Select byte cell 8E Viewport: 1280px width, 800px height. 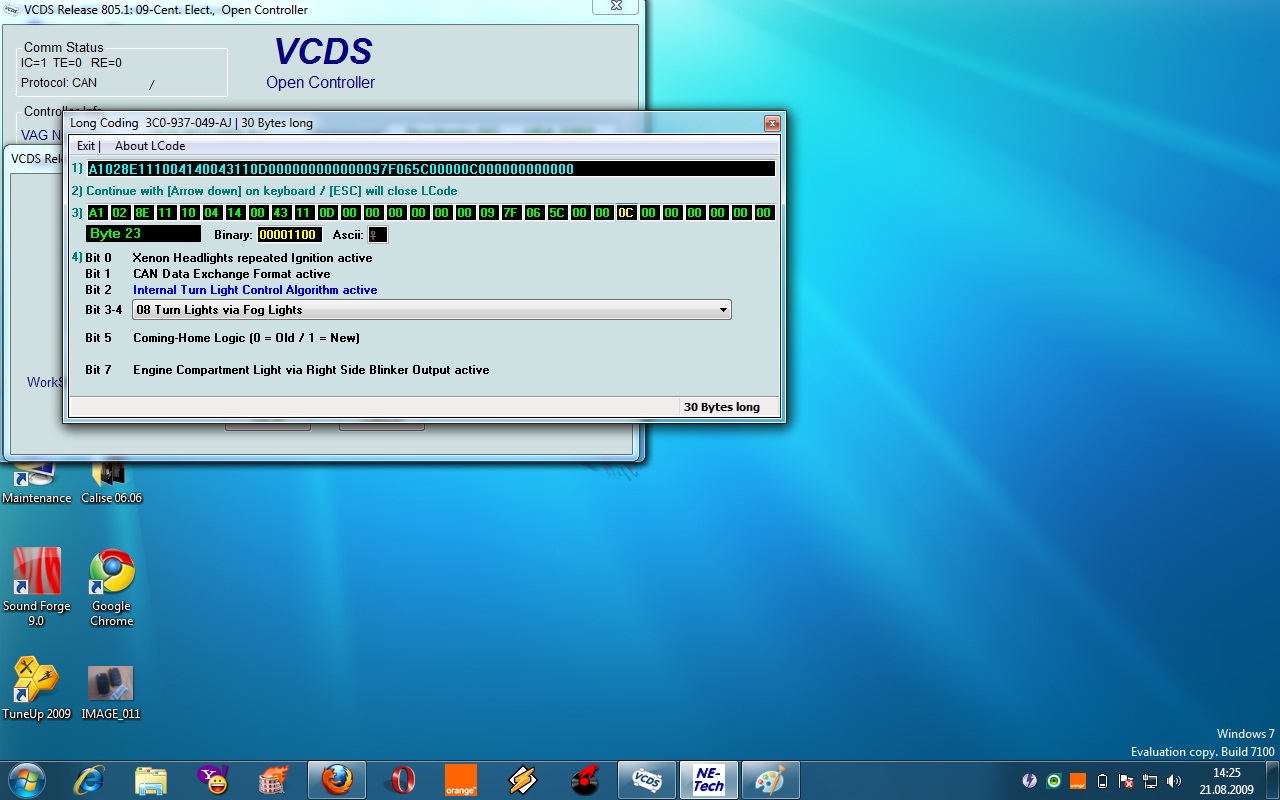(143, 213)
